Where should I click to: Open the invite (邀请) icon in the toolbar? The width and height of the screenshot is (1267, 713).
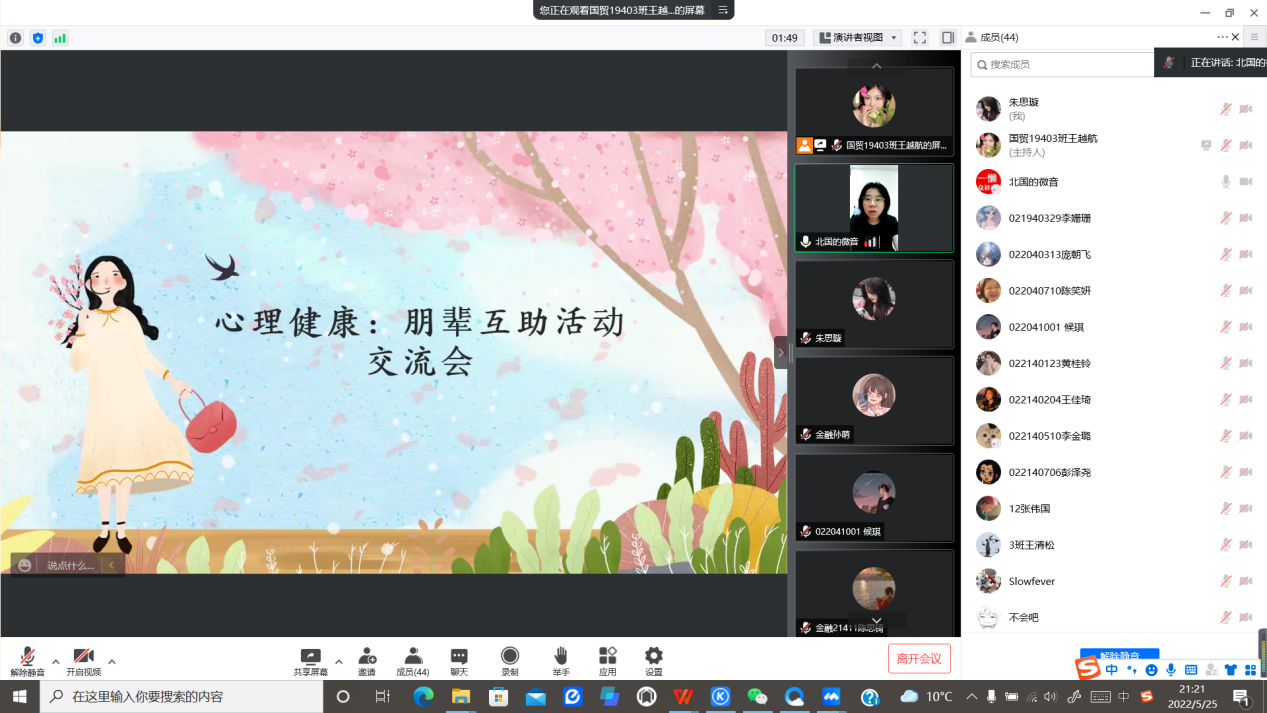point(367,658)
